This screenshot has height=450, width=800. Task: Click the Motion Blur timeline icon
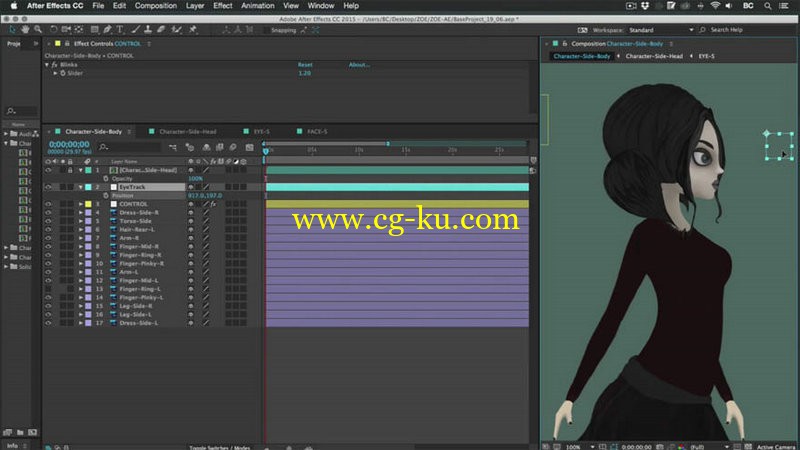[233, 147]
